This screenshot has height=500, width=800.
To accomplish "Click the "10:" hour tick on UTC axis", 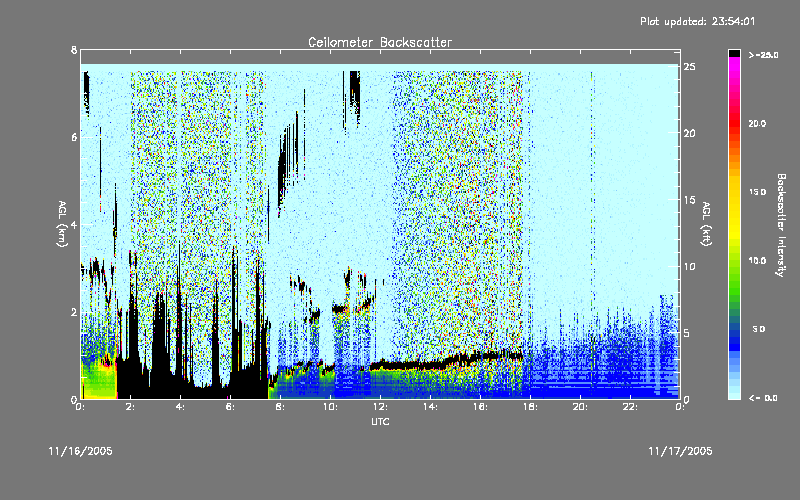I will (x=331, y=407).
